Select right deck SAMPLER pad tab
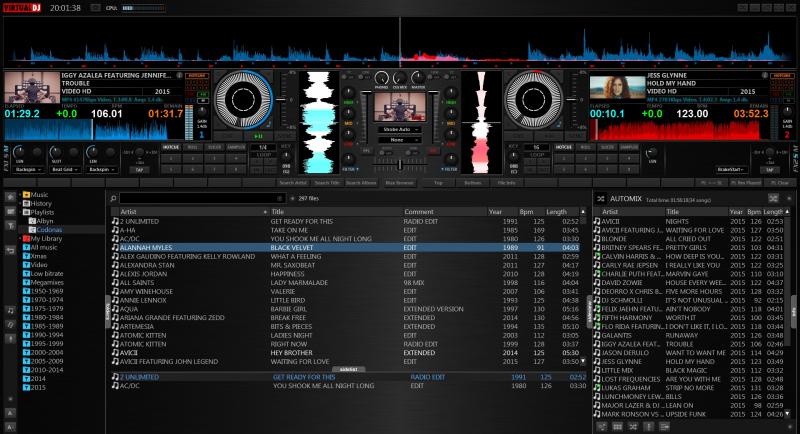 pos(629,147)
